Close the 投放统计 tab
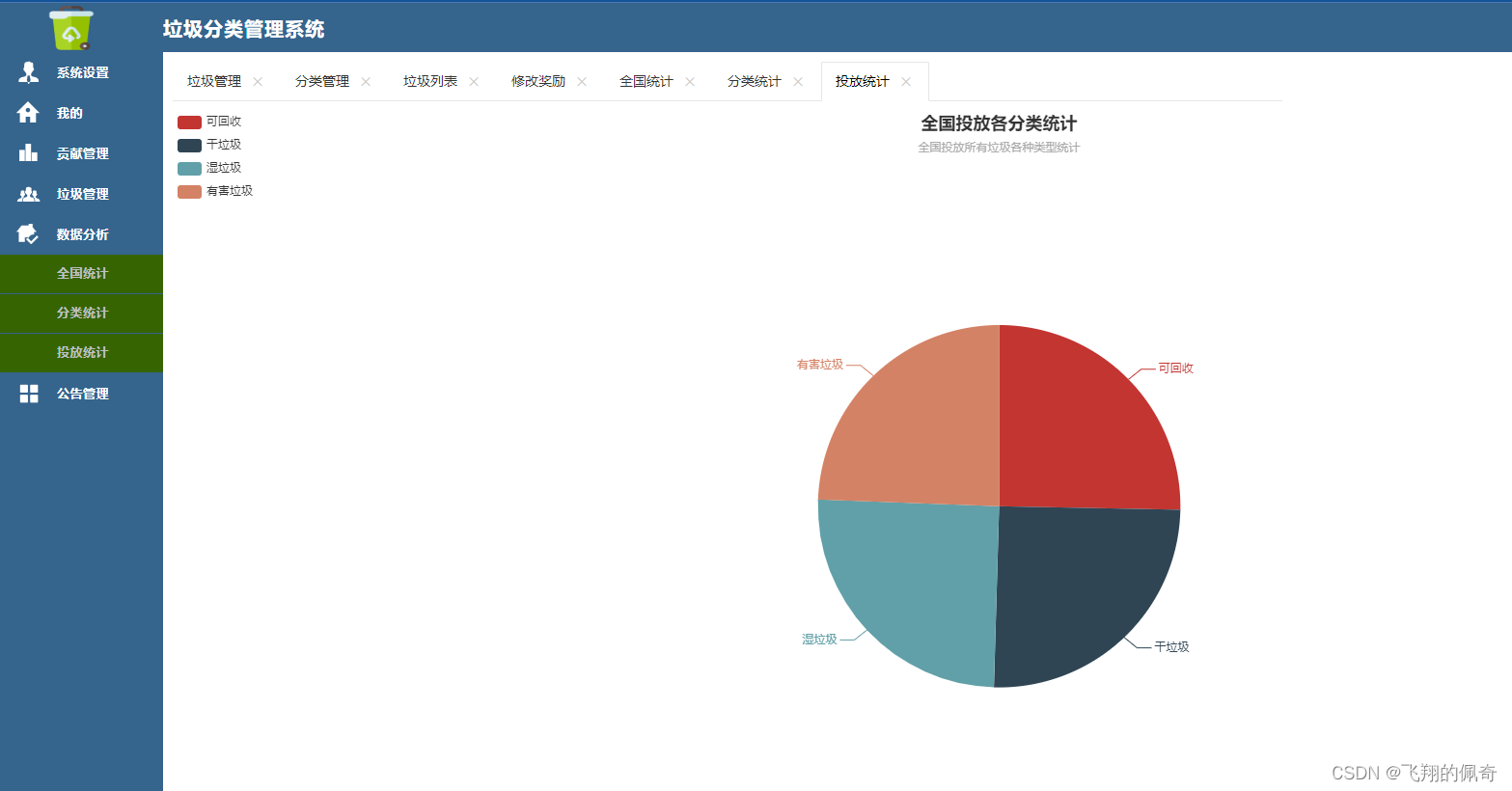Viewport: 1512px width, 791px height. [906, 81]
